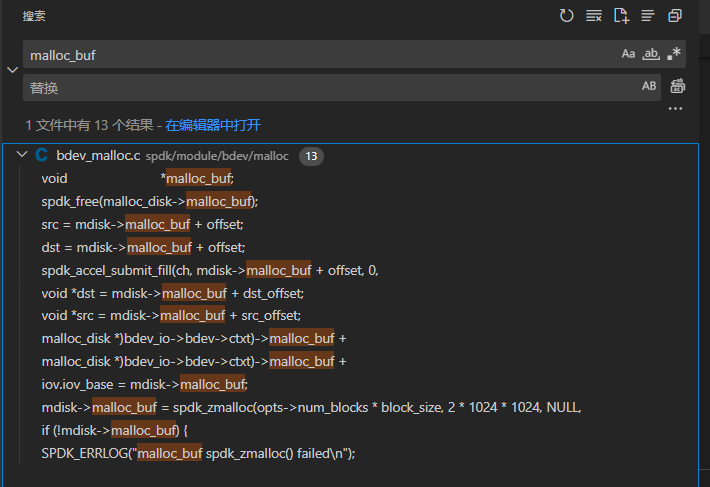Open results via 在编辑器中打开 link

click(213, 125)
